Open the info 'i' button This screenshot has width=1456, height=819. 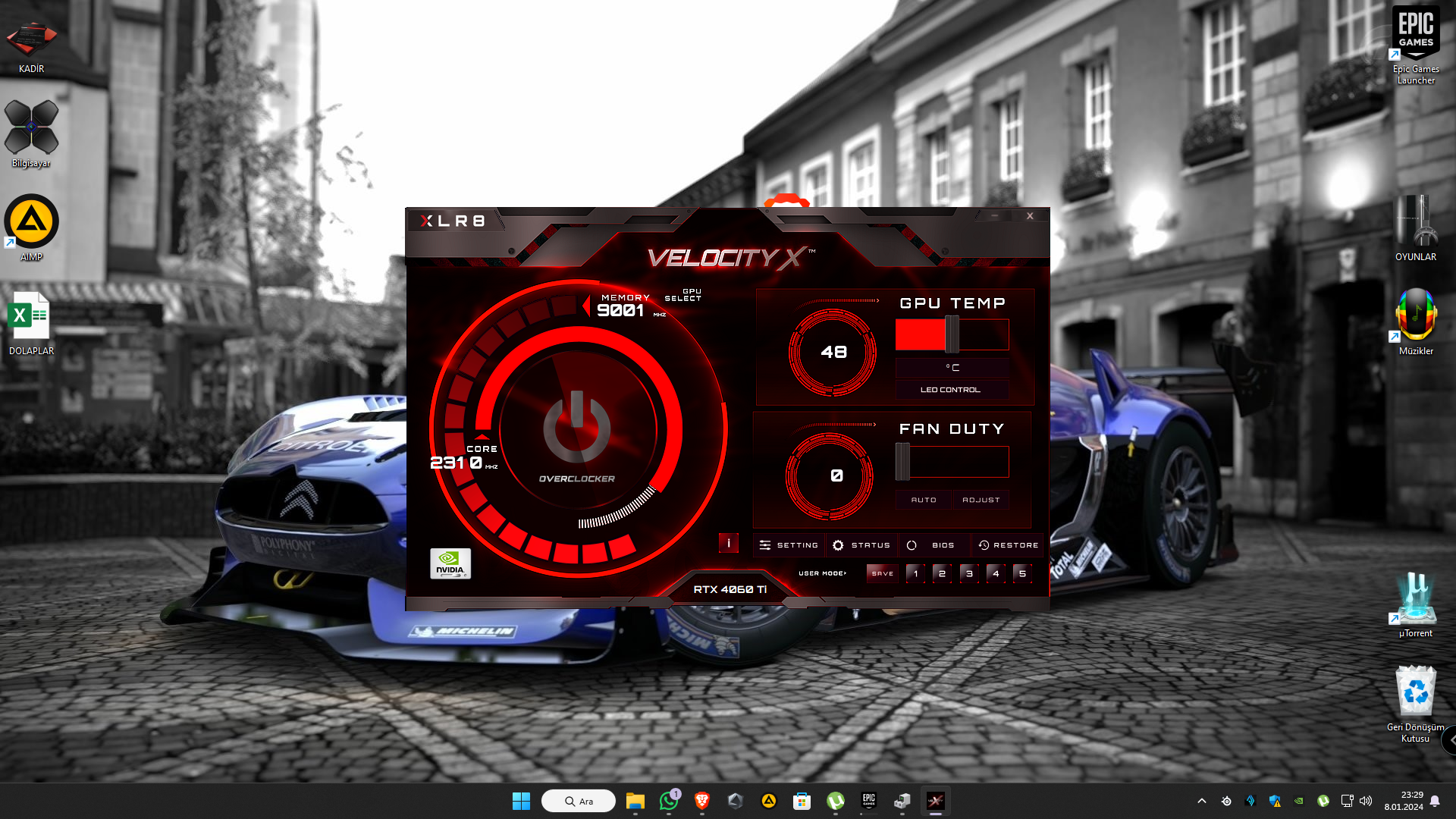coord(728,543)
